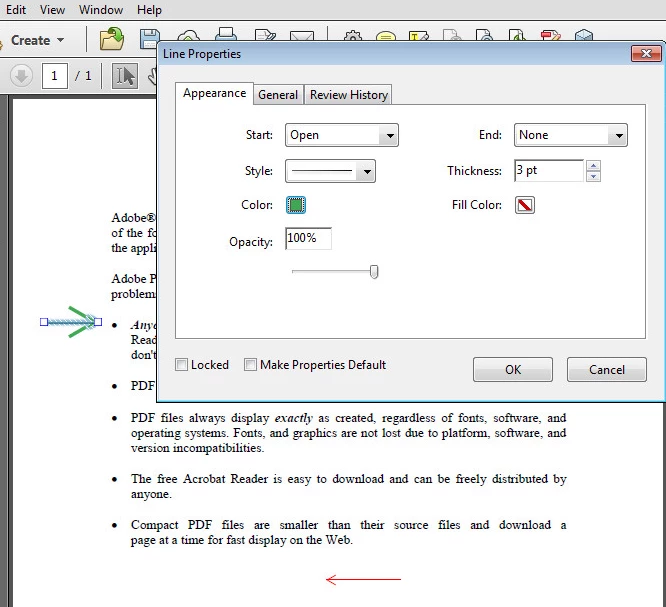The width and height of the screenshot is (666, 607).
Task: Open the Create dropdown menu
Action: [x=37, y=40]
